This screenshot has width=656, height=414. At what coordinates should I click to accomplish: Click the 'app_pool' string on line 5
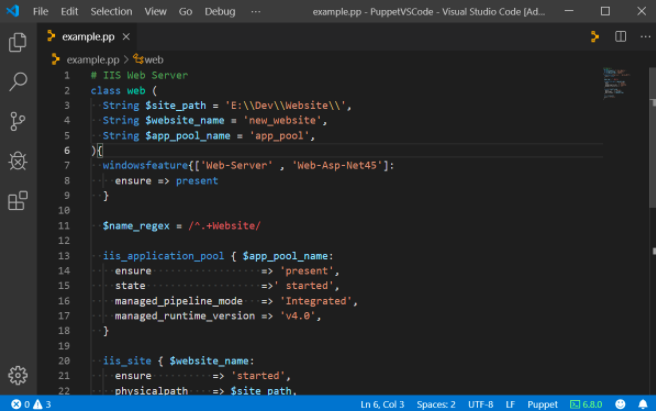pos(279,136)
